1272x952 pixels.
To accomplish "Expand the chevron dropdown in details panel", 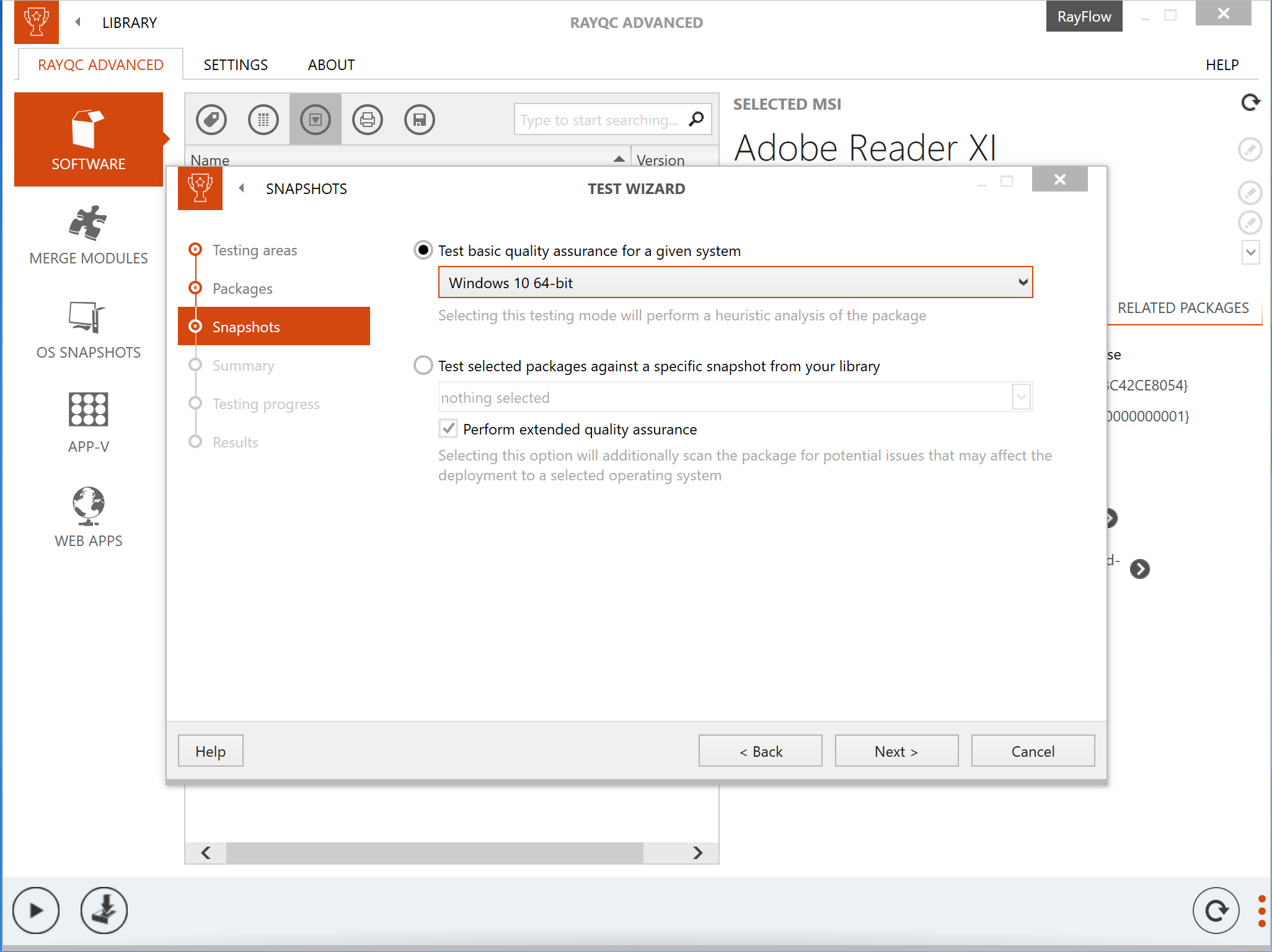I will coord(1251,252).
